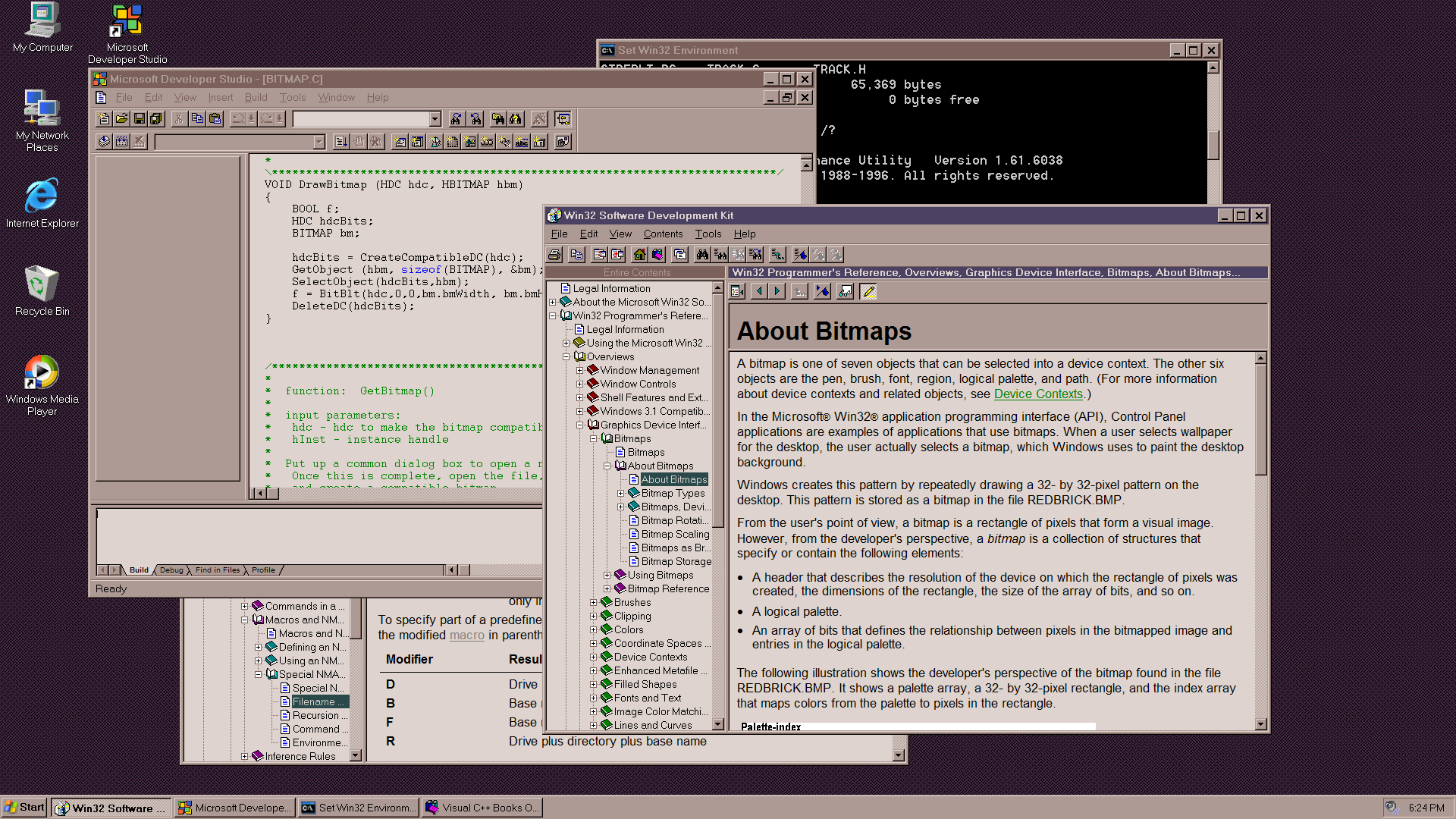Click Save icon in Developer Studio toolbar
This screenshot has width=1456, height=819.
click(139, 119)
